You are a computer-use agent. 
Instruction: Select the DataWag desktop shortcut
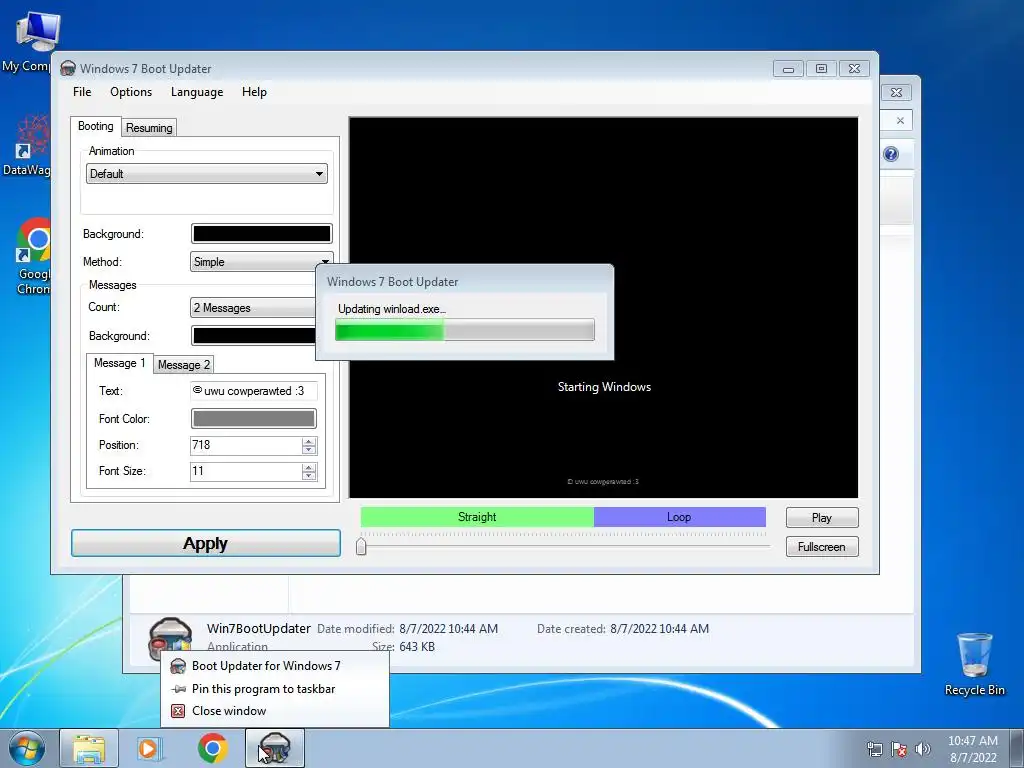pos(27,145)
